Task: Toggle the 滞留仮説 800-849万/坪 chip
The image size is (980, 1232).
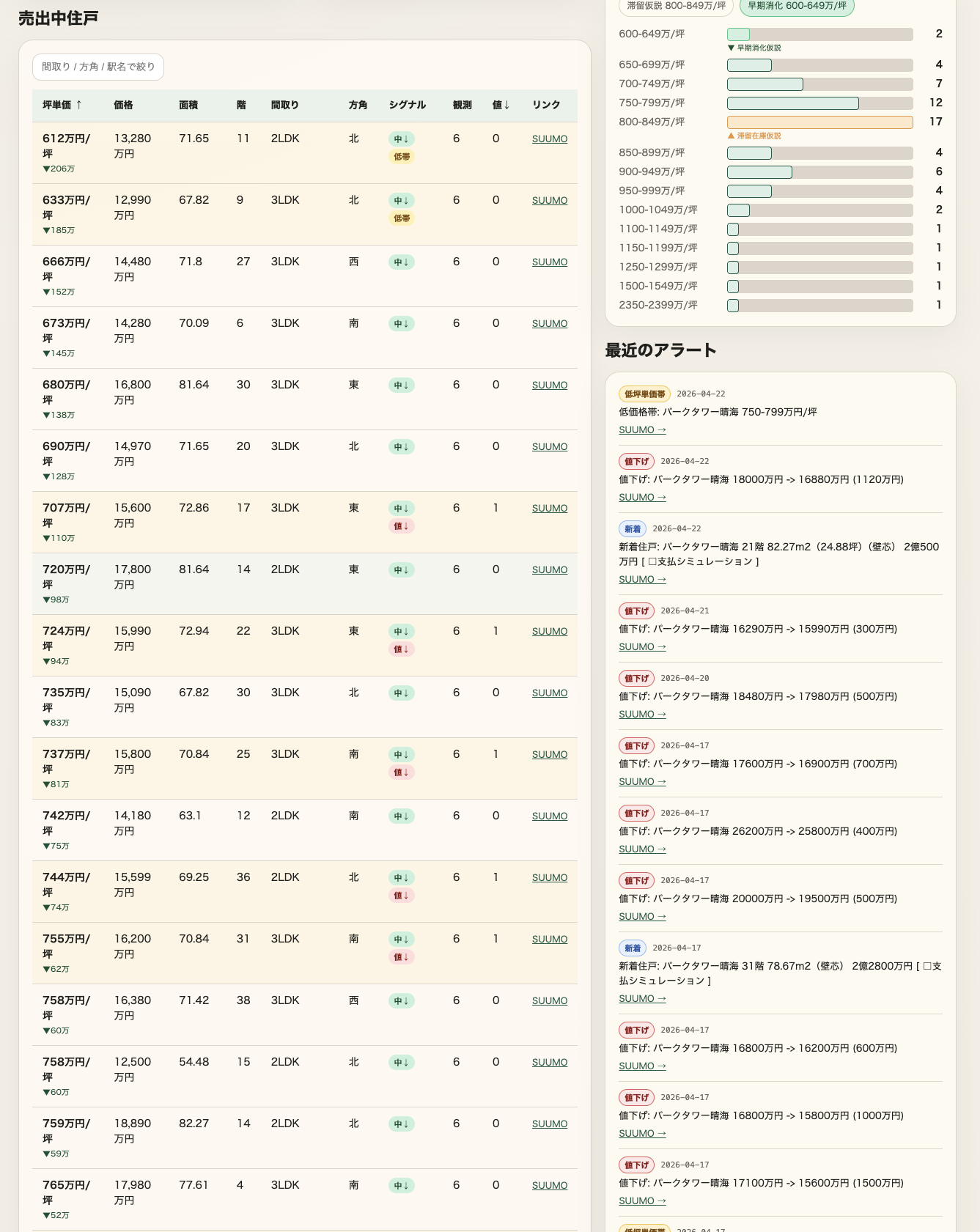Action: pos(676,6)
